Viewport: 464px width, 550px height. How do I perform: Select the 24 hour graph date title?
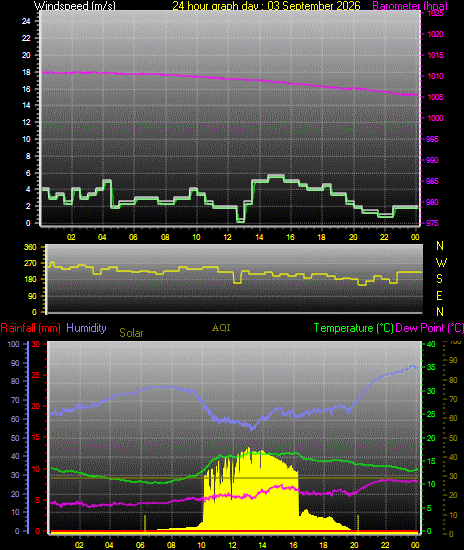(266, 6)
